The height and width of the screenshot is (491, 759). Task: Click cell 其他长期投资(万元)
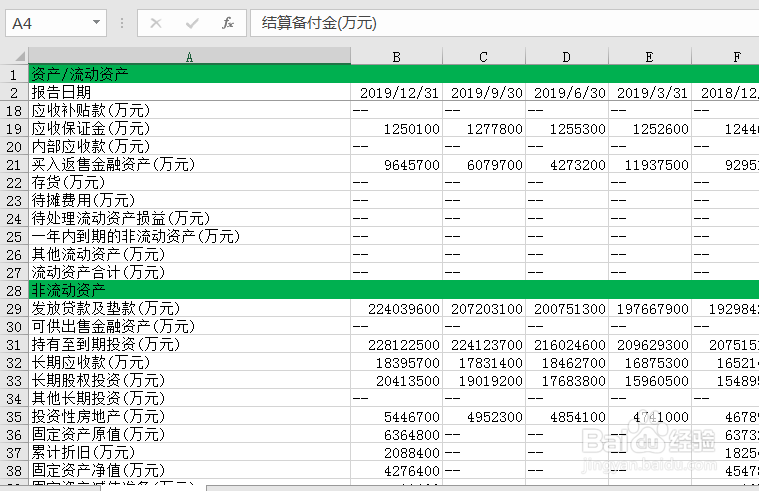pos(189,399)
